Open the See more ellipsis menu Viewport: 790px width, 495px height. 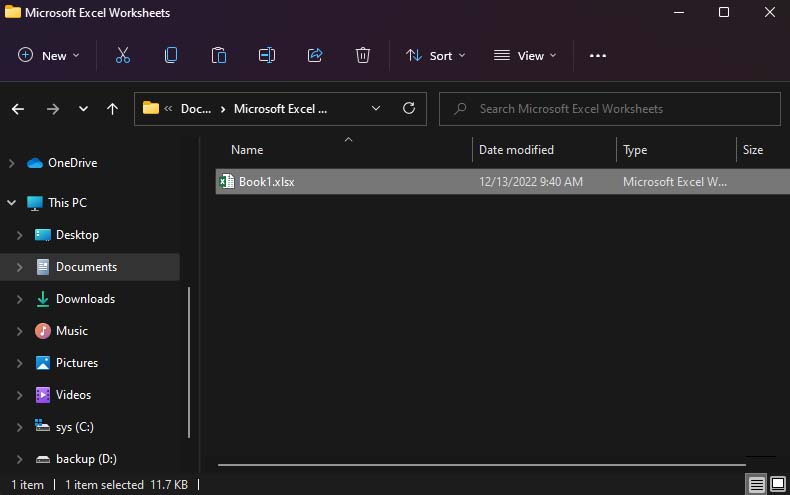[x=598, y=55]
